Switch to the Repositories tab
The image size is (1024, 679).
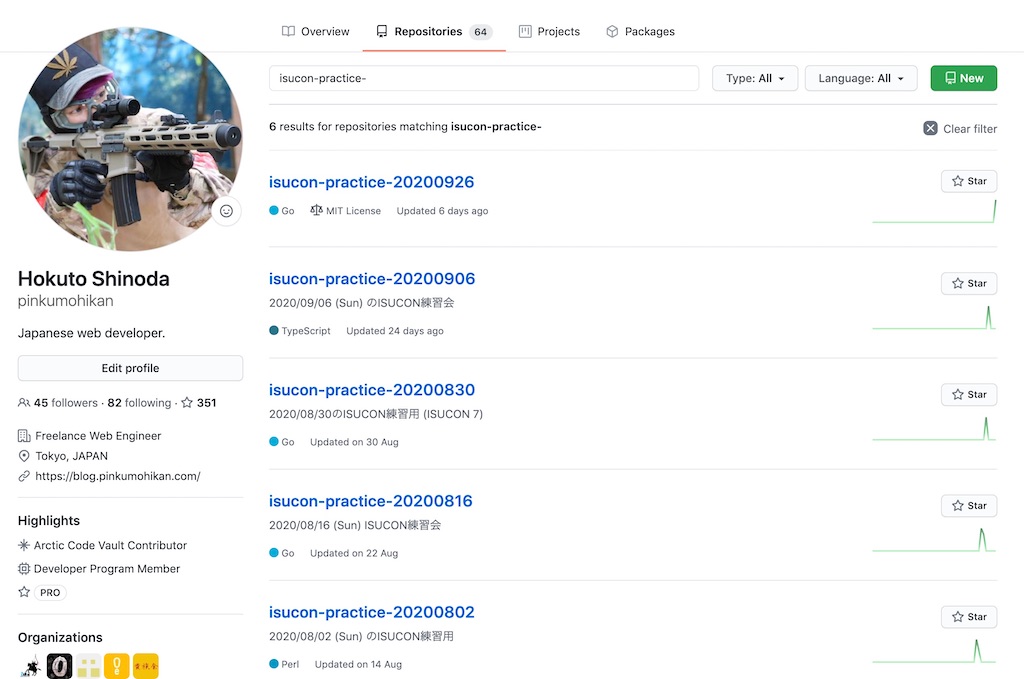tap(434, 31)
